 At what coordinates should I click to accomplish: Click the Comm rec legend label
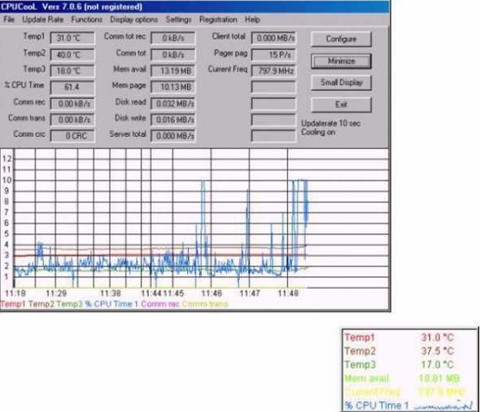tap(160, 304)
